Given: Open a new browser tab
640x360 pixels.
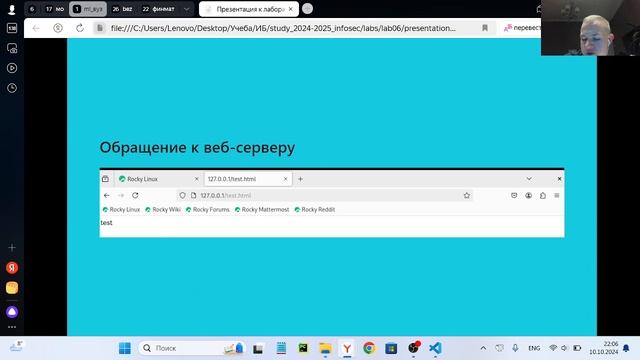Looking at the screenshot, I should [x=307, y=9].
